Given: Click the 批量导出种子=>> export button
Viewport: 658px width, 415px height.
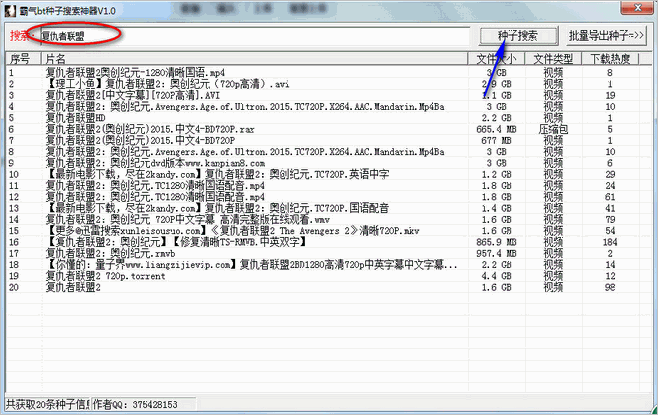Looking at the screenshot, I should [606, 36].
